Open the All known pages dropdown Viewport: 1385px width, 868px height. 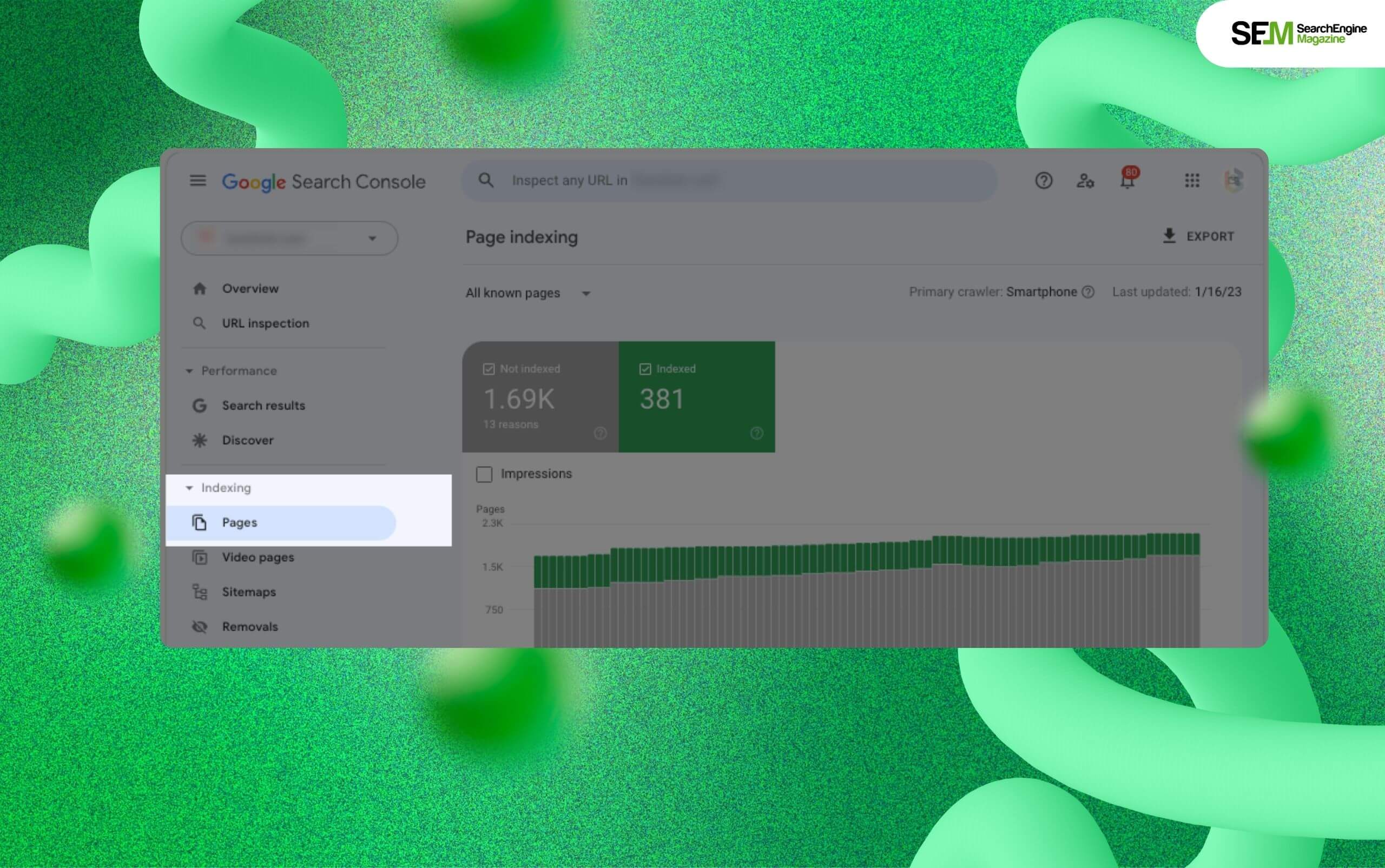pos(527,293)
